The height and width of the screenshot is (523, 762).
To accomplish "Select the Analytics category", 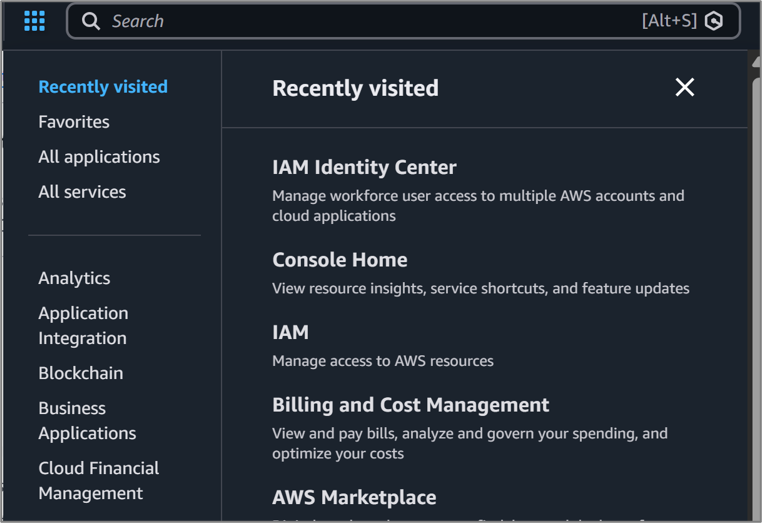I will point(74,278).
